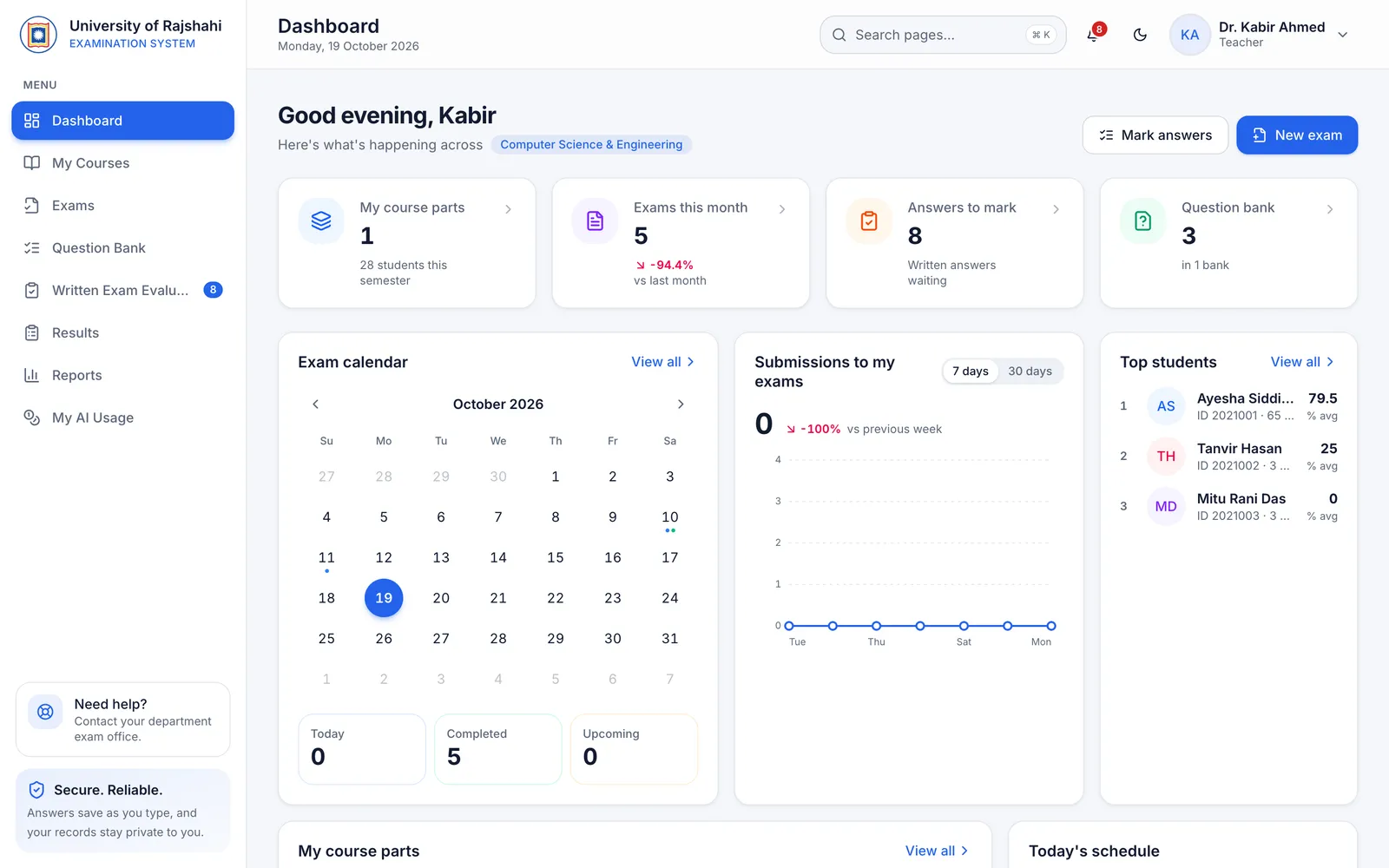1389x868 pixels.
Task: Click the Results clipboard icon
Action: (32, 332)
